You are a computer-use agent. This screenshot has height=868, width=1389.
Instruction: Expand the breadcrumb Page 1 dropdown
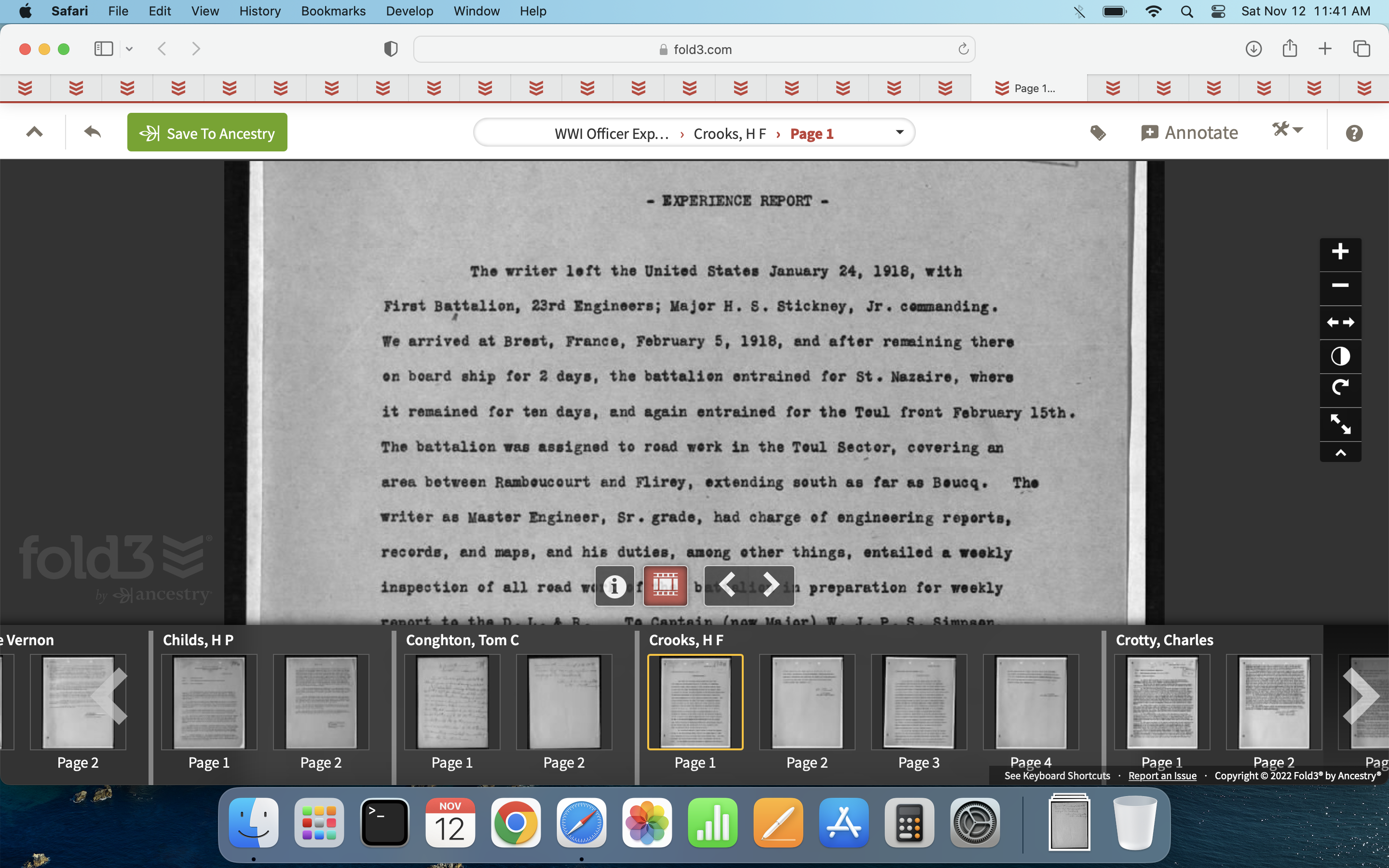899,133
